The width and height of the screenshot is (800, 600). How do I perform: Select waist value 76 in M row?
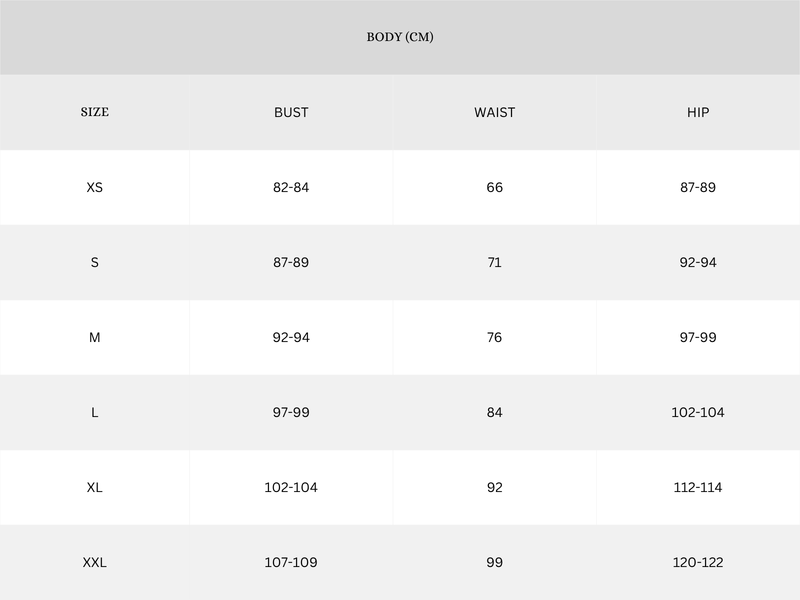(x=495, y=337)
